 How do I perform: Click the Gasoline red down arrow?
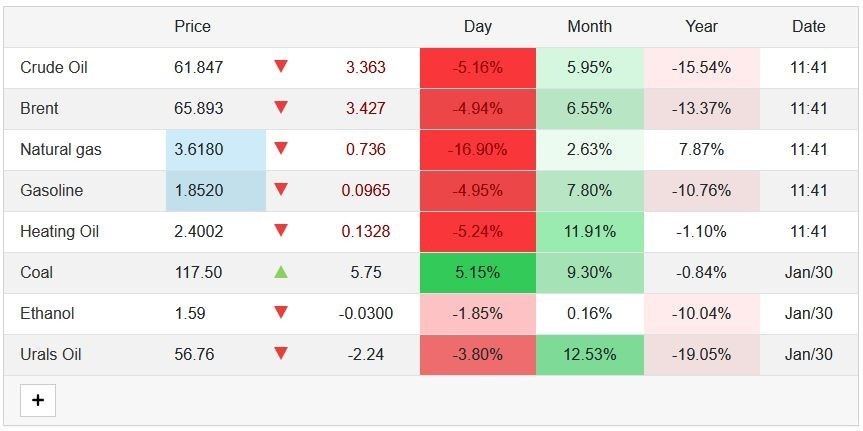281,190
